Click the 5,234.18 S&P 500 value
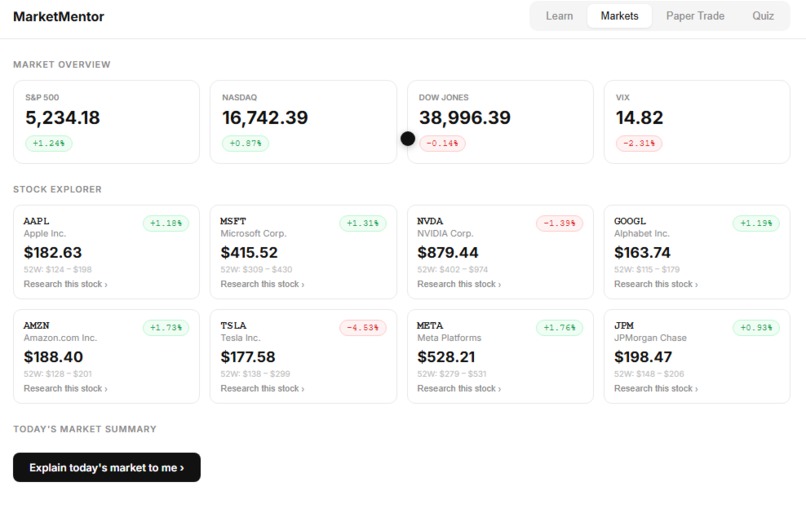806x513 pixels. (63, 118)
